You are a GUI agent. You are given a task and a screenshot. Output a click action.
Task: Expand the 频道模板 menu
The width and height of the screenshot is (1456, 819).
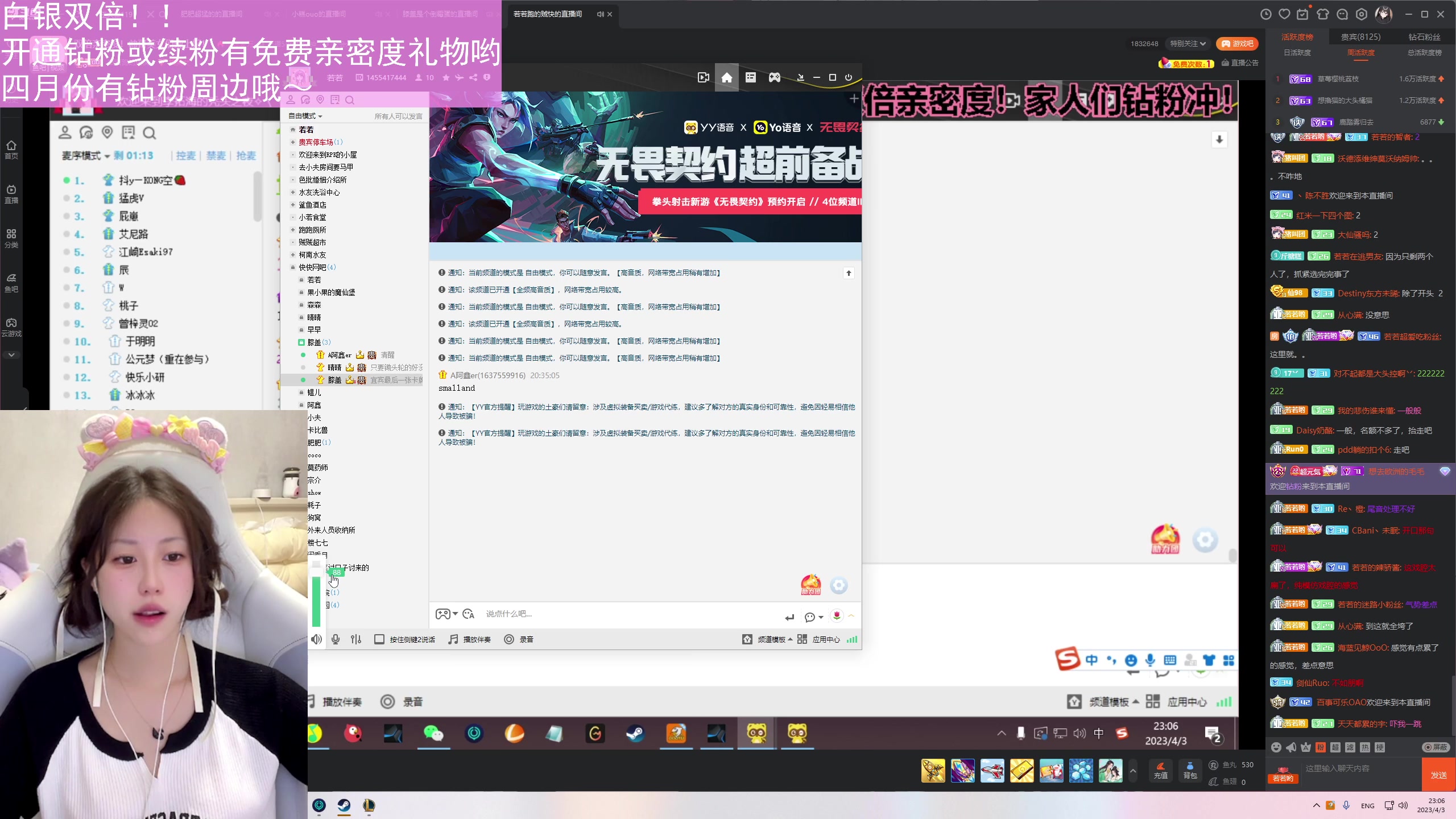coord(767,639)
